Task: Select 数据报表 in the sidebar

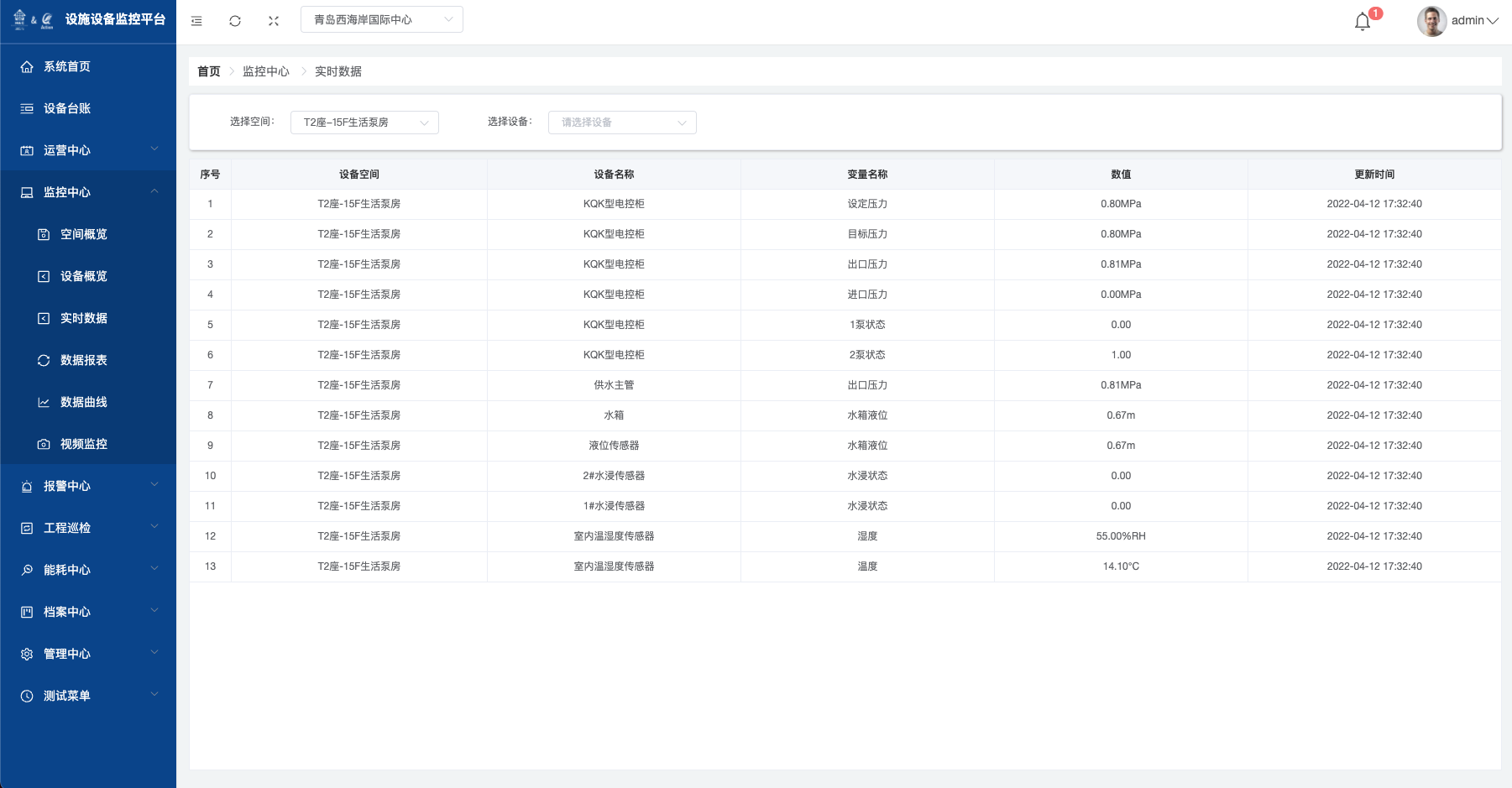Action: point(83,360)
